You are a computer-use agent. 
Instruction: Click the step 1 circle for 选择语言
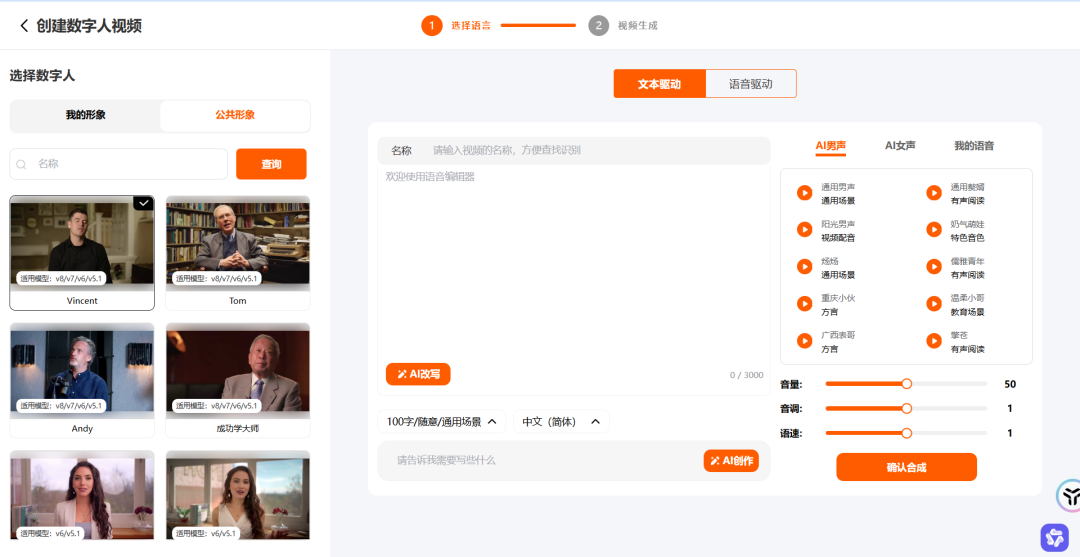pos(432,26)
